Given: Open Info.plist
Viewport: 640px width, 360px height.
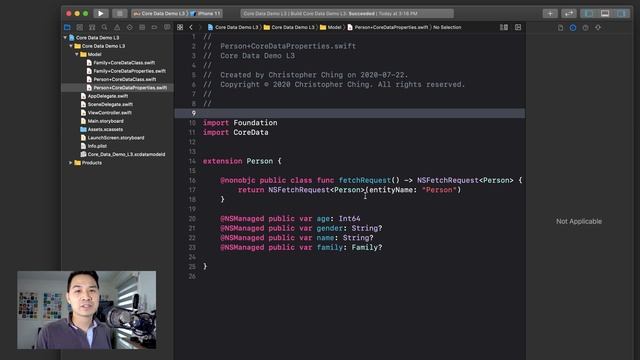Looking at the screenshot, I should click(94, 146).
